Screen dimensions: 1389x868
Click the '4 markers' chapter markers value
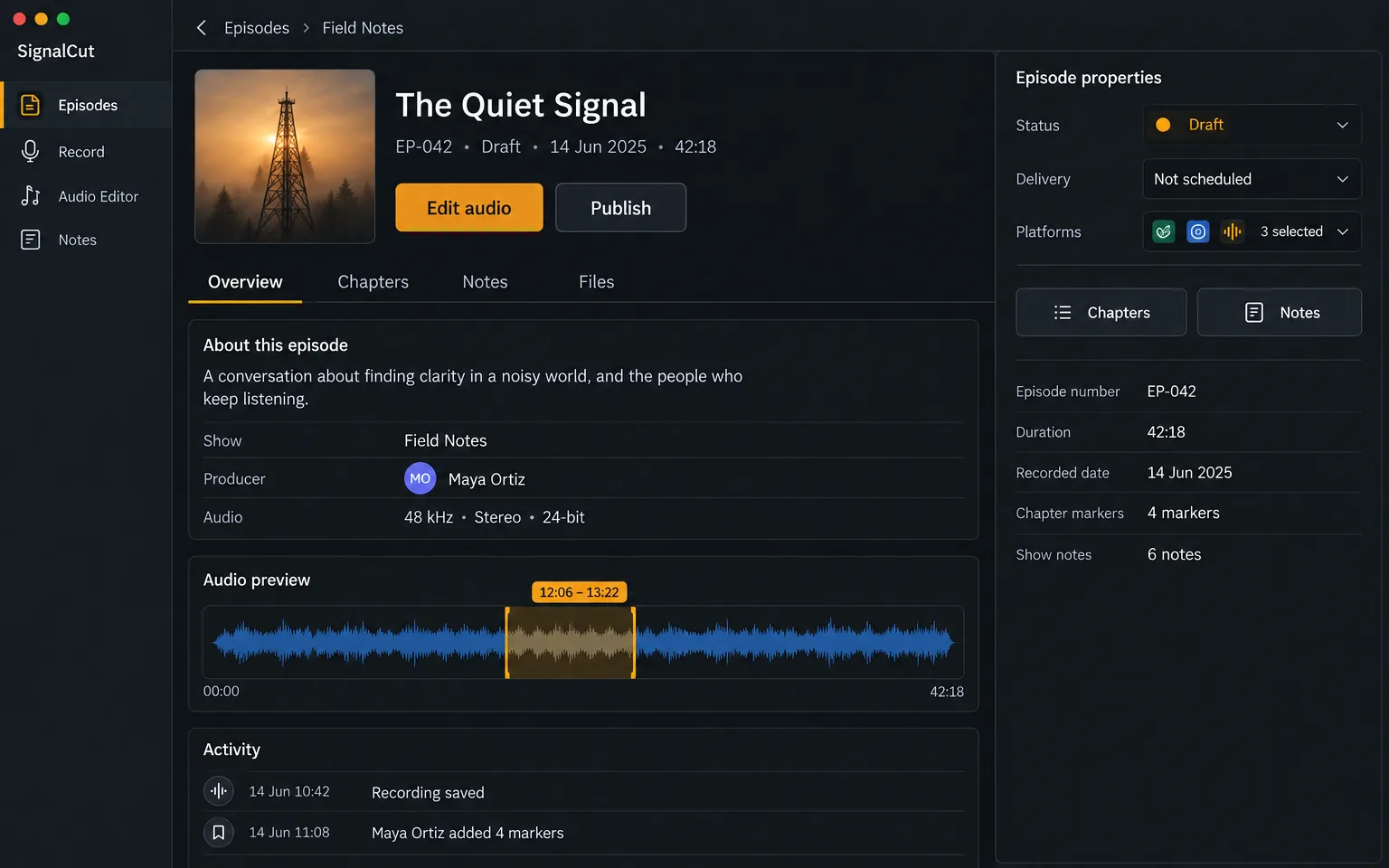coord(1184,513)
